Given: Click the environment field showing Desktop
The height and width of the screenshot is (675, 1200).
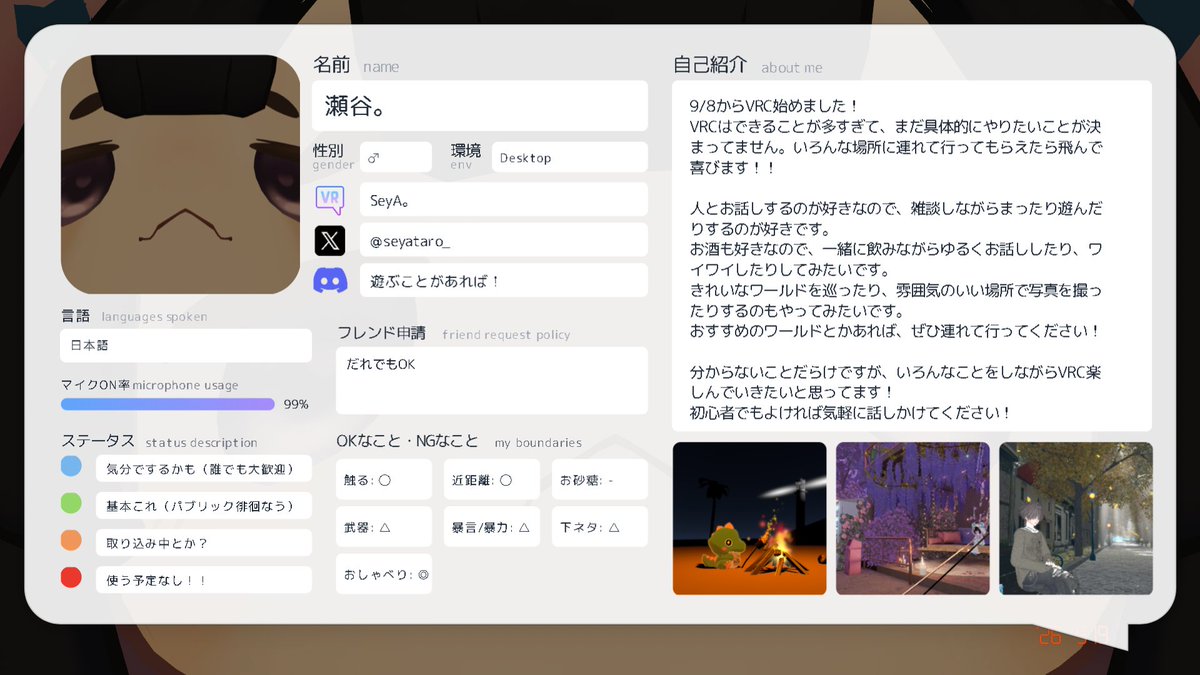Looking at the screenshot, I should click(570, 157).
